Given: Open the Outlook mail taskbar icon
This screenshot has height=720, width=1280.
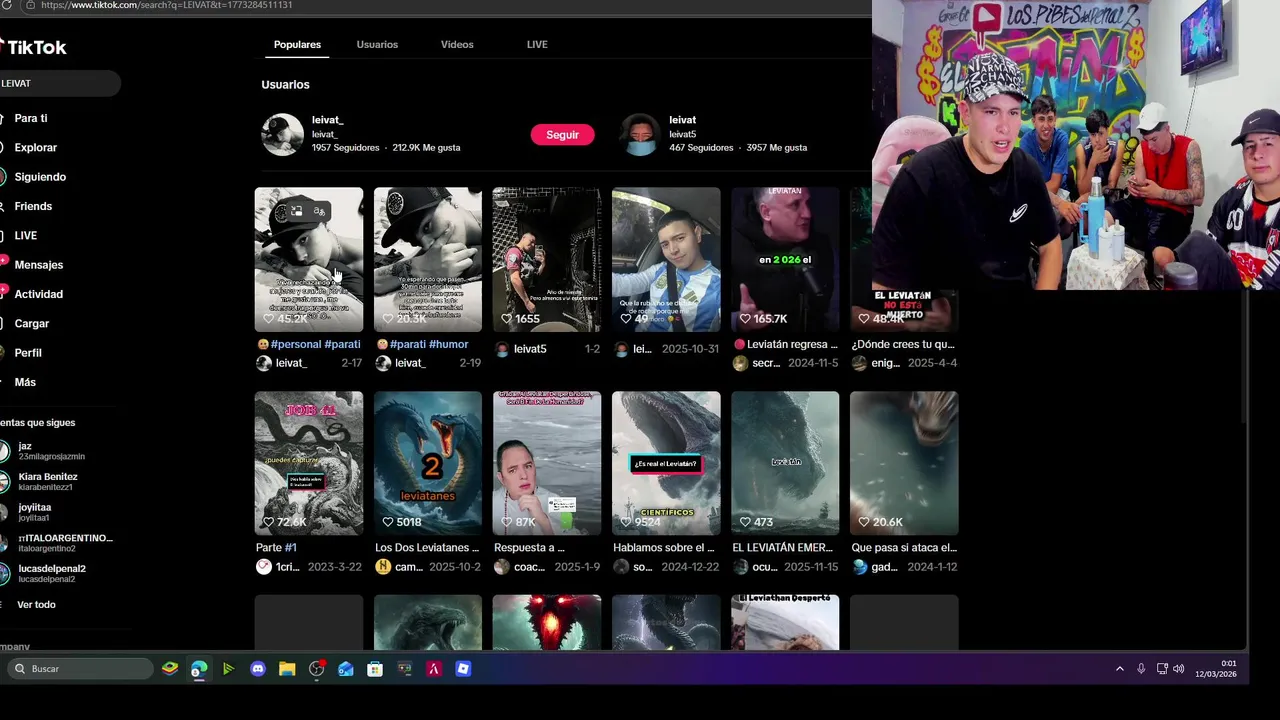Looking at the screenshot, I should [x=346, y=669].
